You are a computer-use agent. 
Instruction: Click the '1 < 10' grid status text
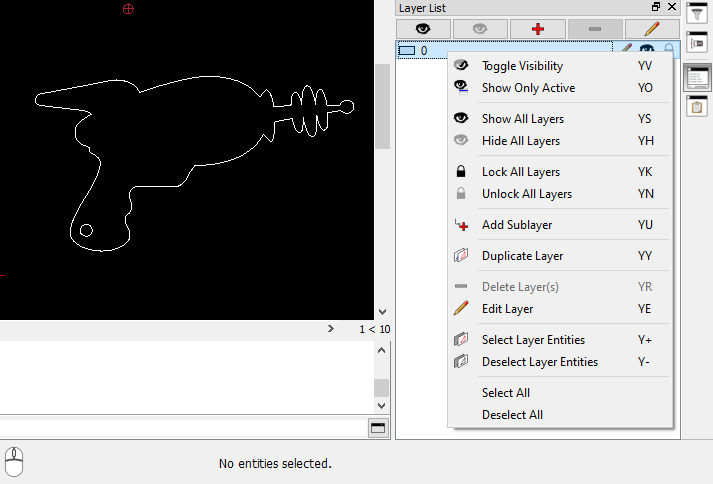[375, 329]
